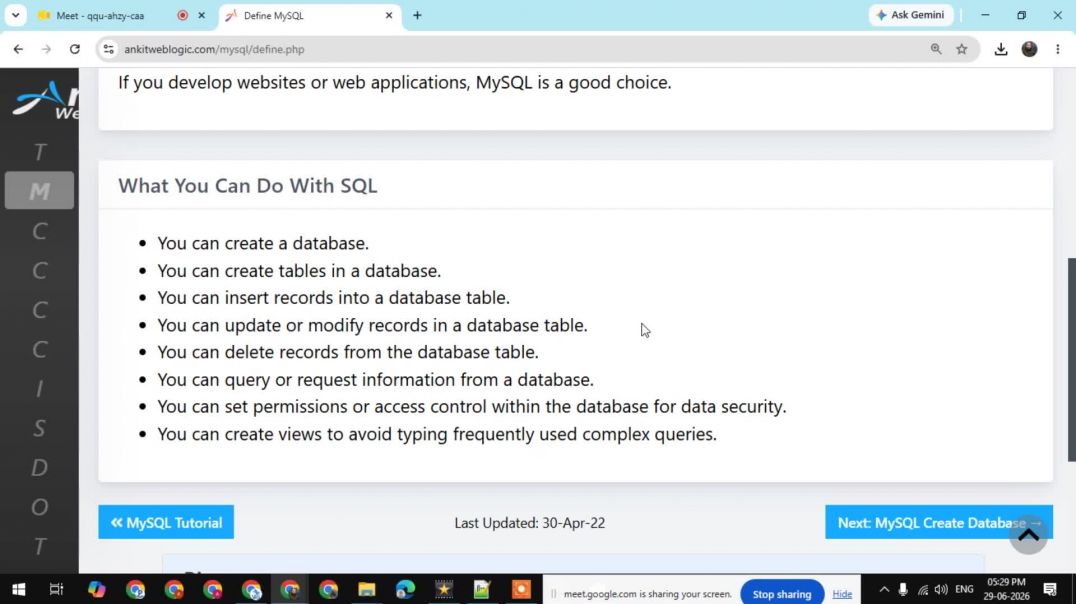Open File Explorer from the taskbar
Screen dimensions: 1076x604
pyautogui.click(x=366, y=590)
